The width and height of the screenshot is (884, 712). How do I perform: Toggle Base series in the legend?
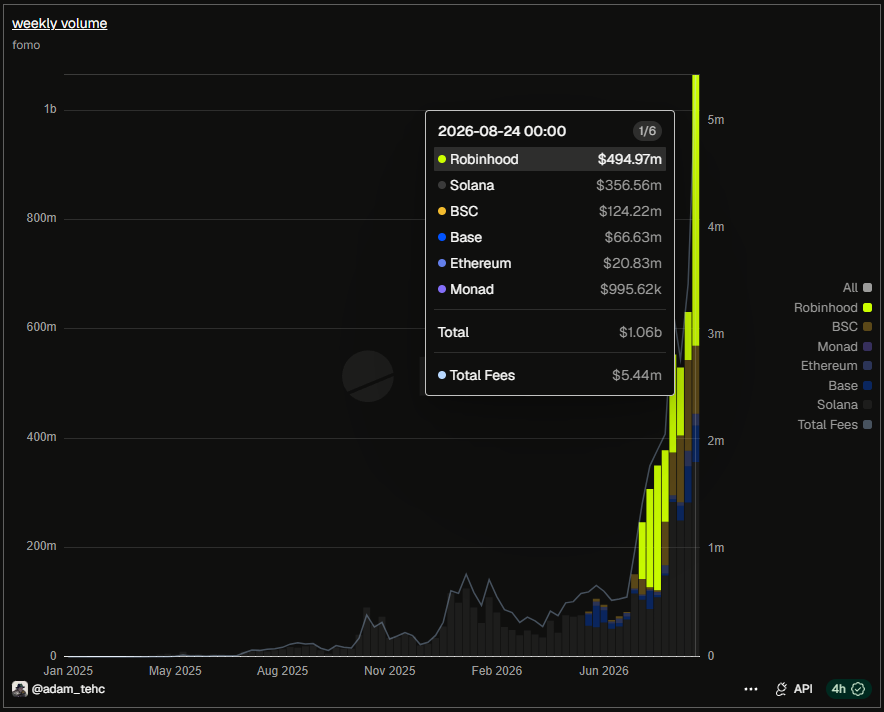(850, 386)
